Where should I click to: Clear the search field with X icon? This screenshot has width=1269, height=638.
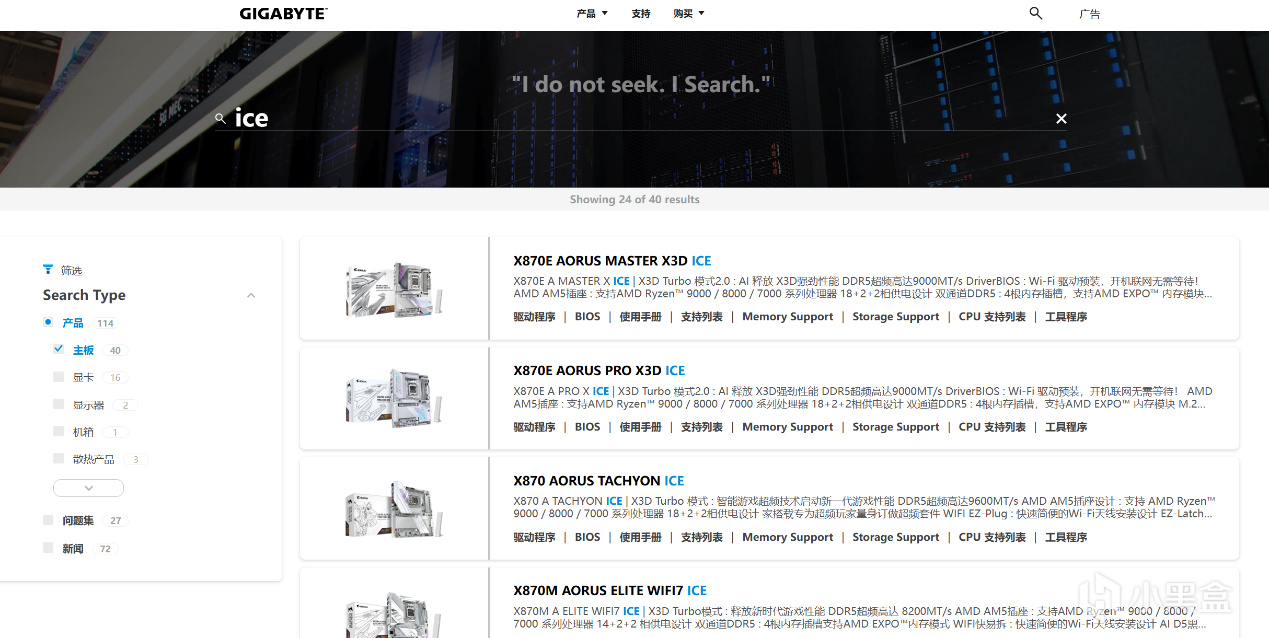point(1061,119)
